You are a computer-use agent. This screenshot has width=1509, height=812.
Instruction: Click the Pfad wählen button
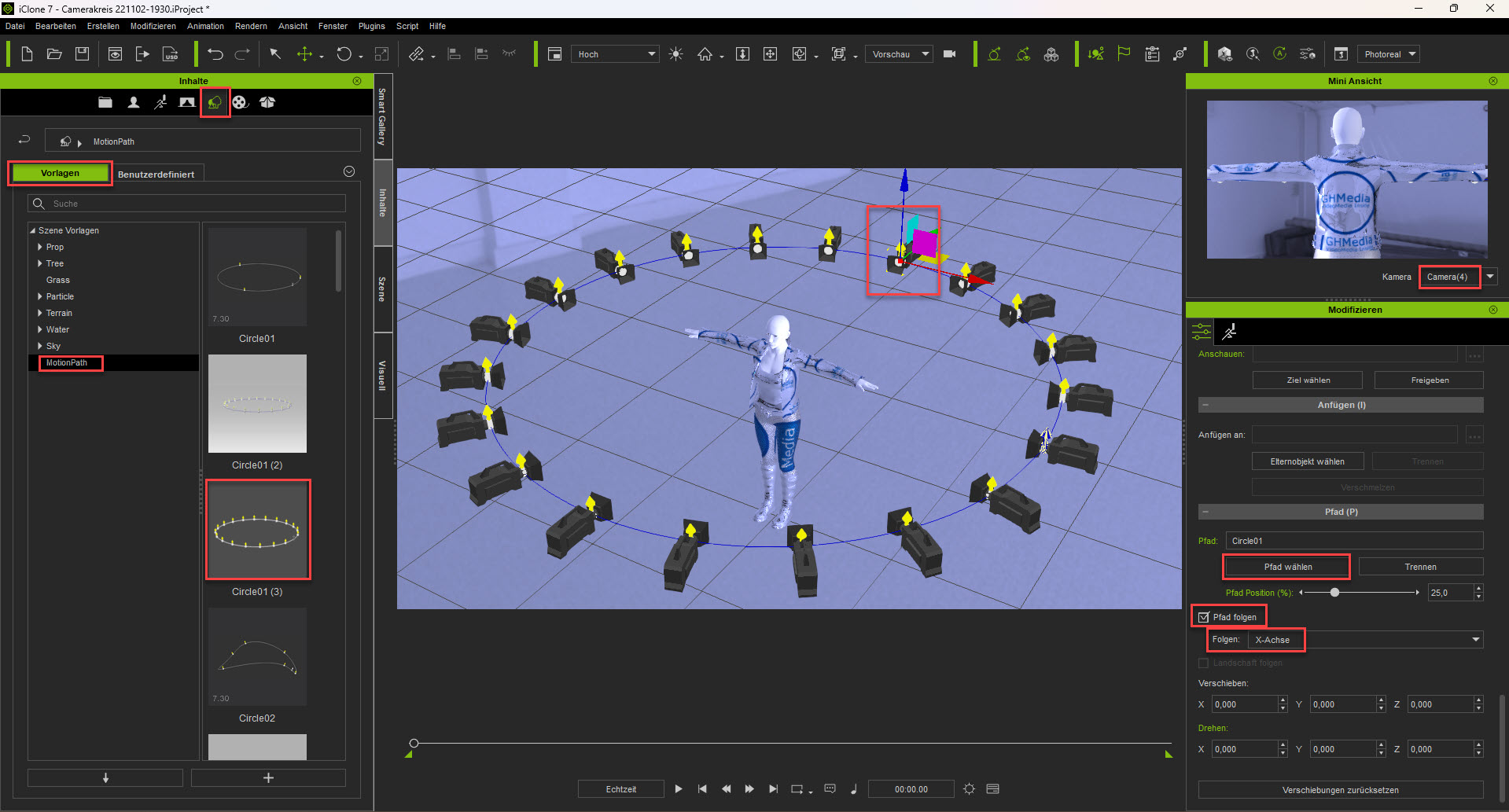(x=1288, y=567)
